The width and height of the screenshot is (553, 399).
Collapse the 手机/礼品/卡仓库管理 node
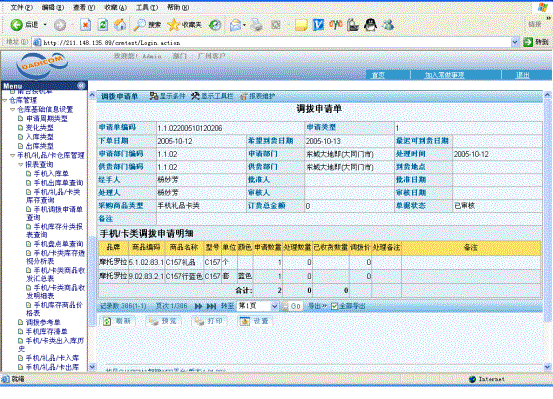click(x=12, y=156)
